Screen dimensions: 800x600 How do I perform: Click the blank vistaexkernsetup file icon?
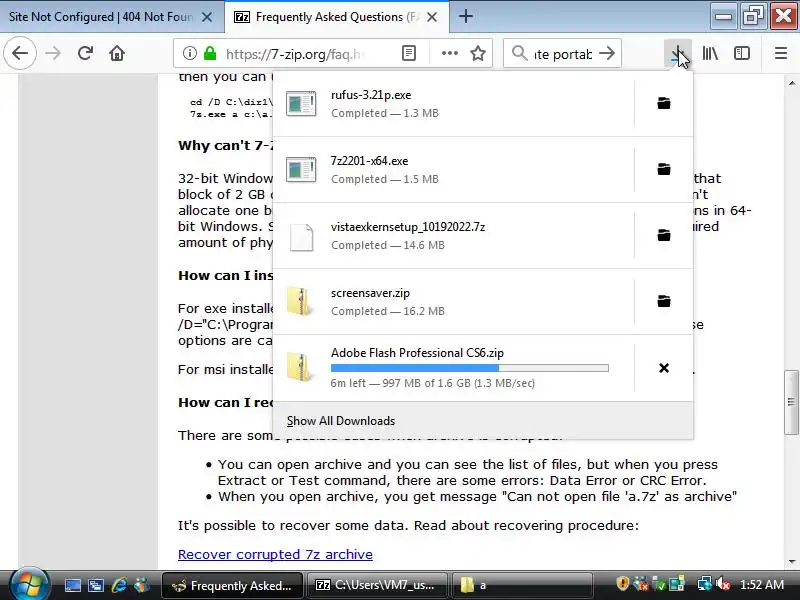(x=301, y=237)
